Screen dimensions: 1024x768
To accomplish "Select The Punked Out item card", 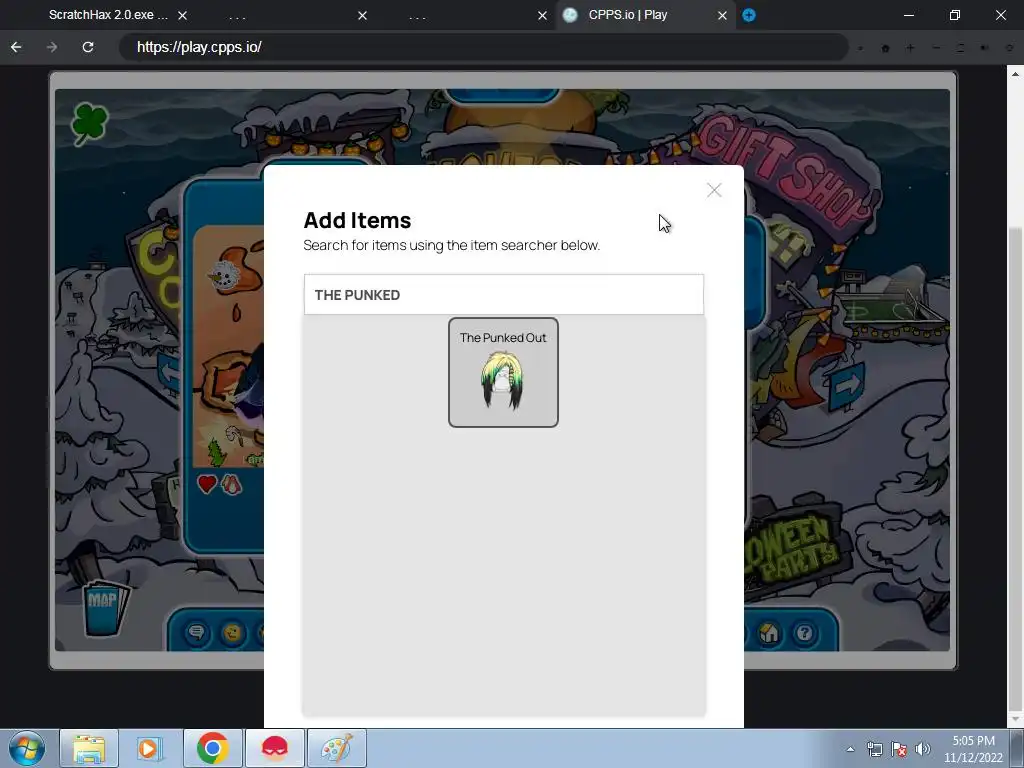I will pyautogui.click(x=503, y=372).
